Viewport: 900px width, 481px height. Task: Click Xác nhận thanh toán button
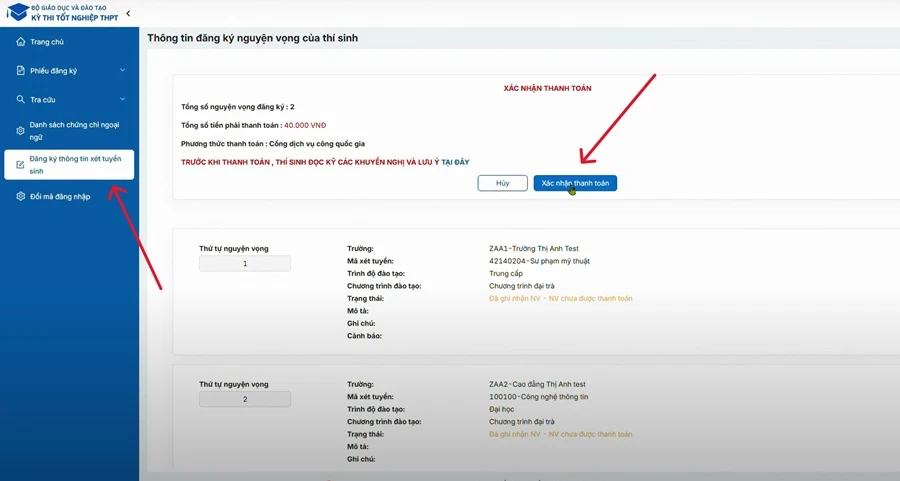tap(575, 183)
